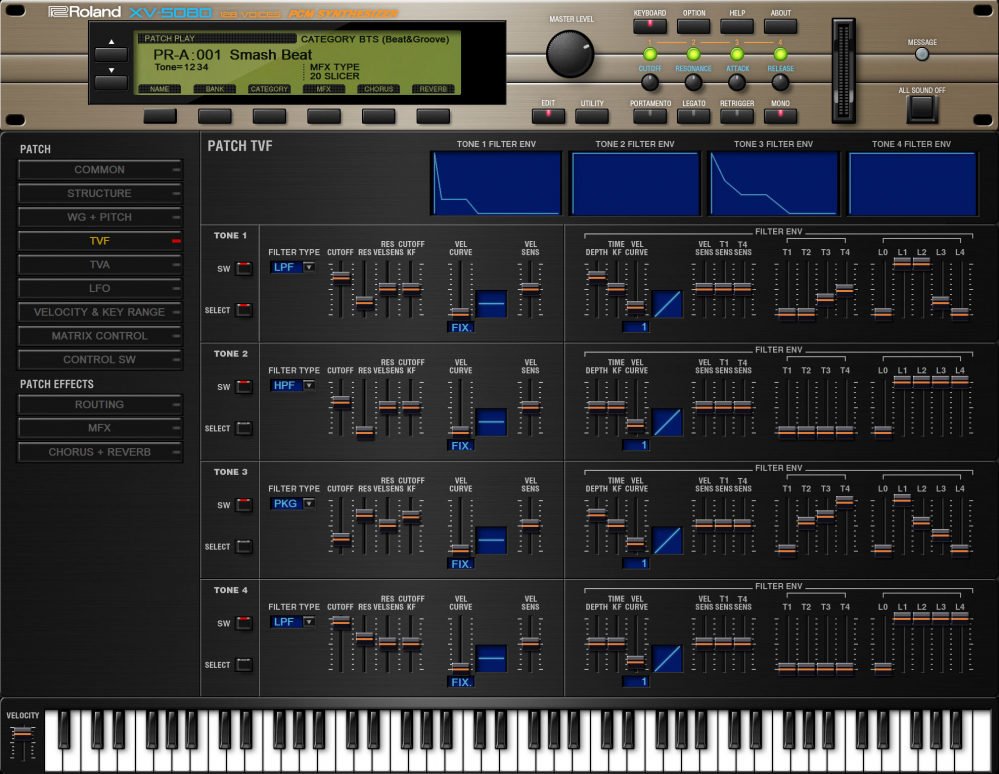Click the Tone 2 velocity curve value field
The image size is (999, 774).
pyautogui.click(x=461, y=446)
